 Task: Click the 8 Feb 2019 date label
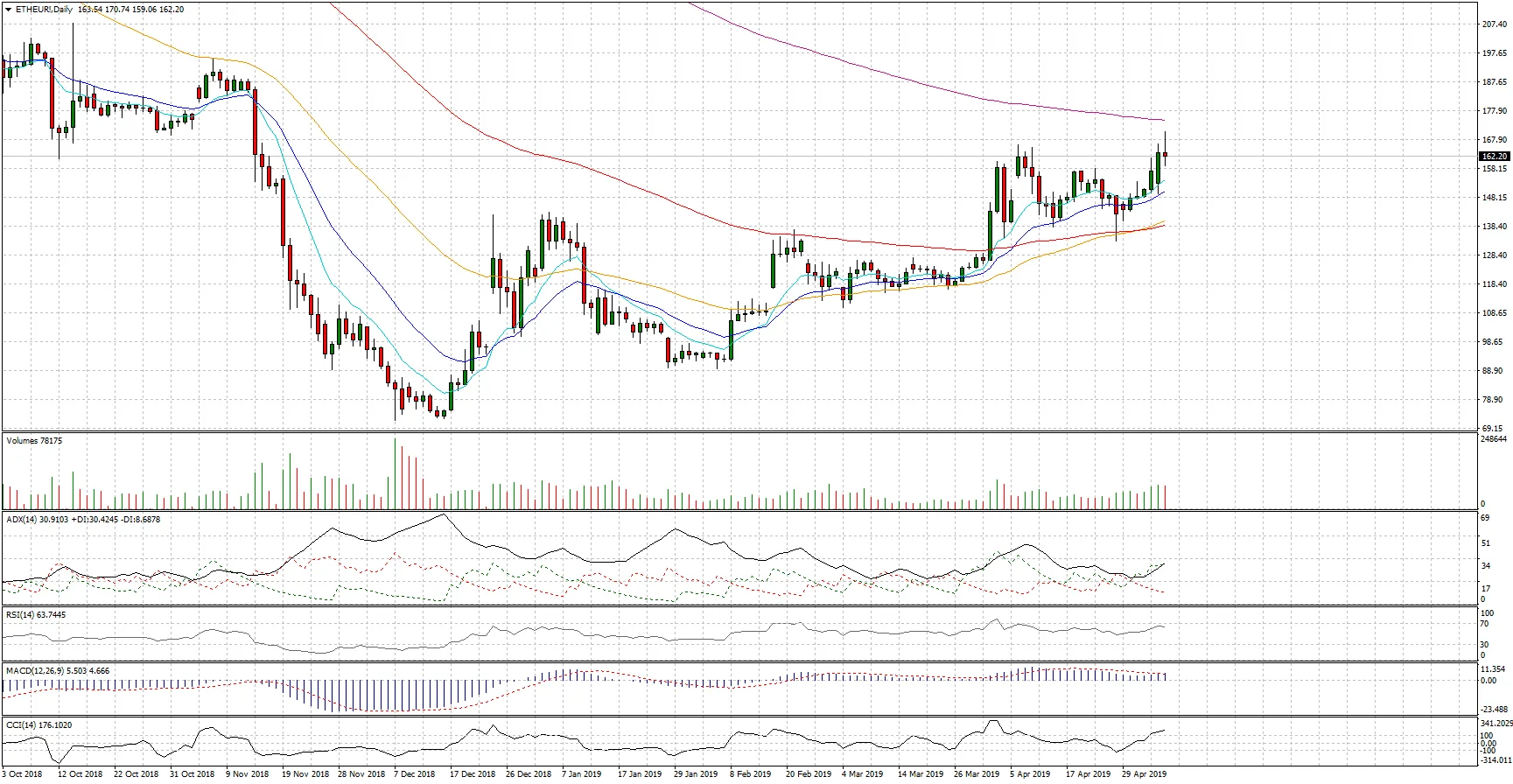(751, 774)
